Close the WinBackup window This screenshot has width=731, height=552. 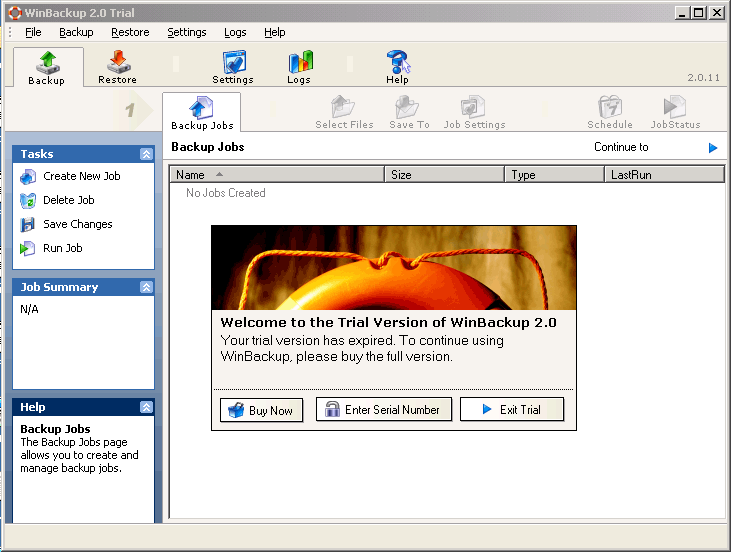717,13
